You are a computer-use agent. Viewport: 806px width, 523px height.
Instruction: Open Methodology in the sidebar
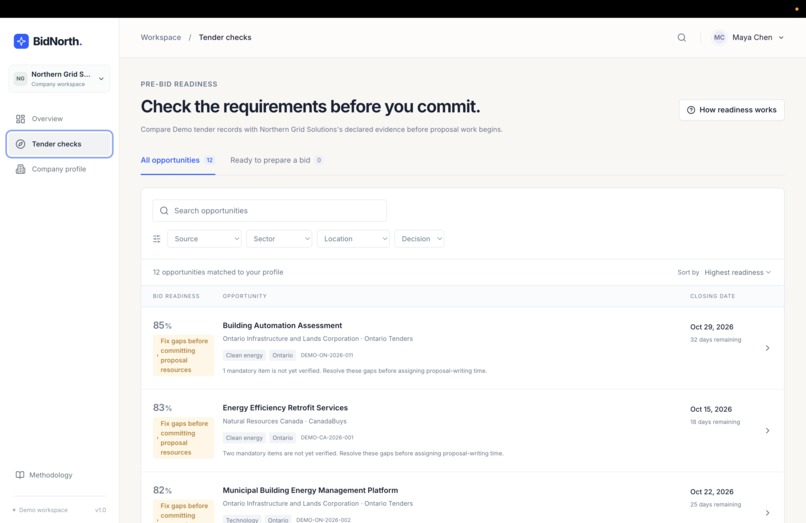tap(44, 475)
